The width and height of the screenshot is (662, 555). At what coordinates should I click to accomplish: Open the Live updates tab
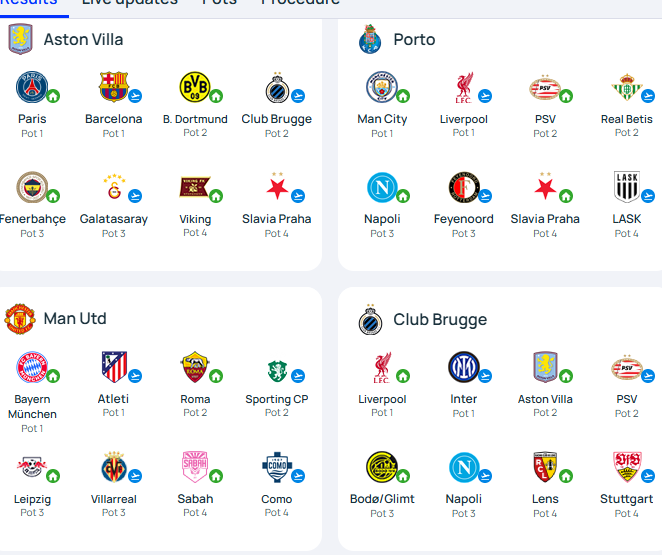click(x=130, y=3)
